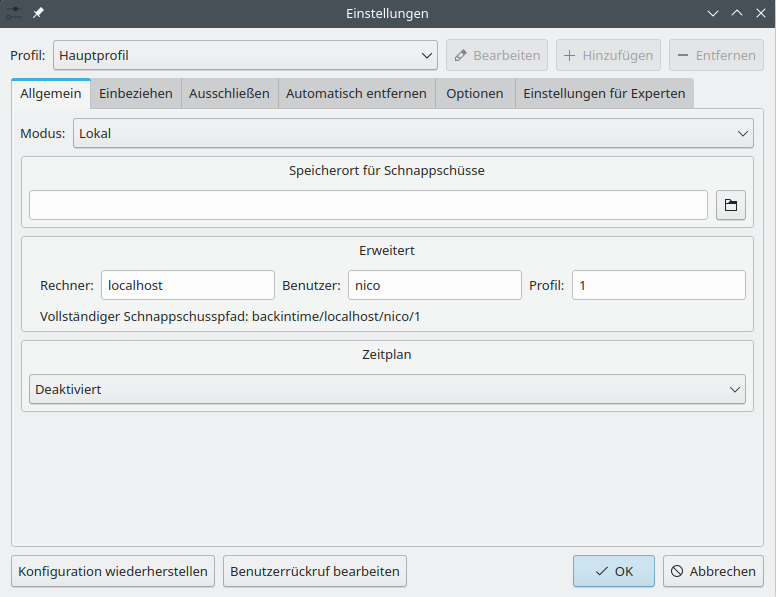Screen dimensions: 776x597
Task: Open the Optionen tab
Action: point(475,94)
